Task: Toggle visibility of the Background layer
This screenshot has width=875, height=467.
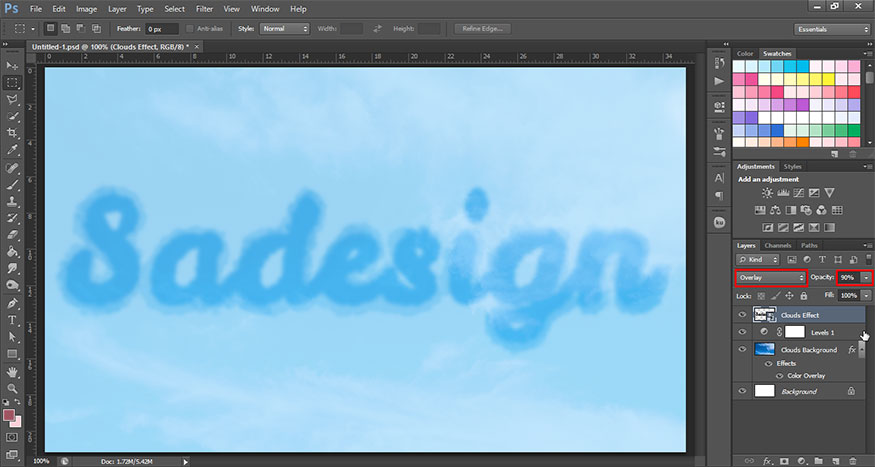Action: pos(742,391)
